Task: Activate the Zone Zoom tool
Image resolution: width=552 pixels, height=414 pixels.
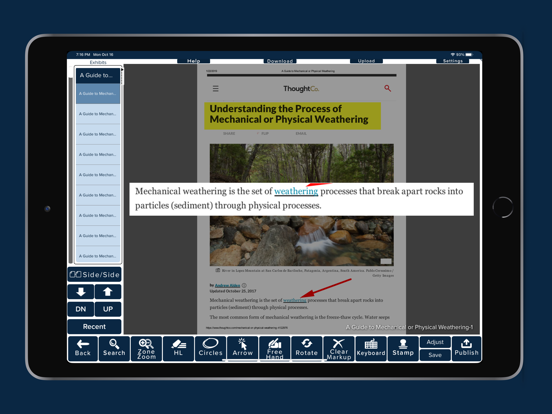Action: 146,348
